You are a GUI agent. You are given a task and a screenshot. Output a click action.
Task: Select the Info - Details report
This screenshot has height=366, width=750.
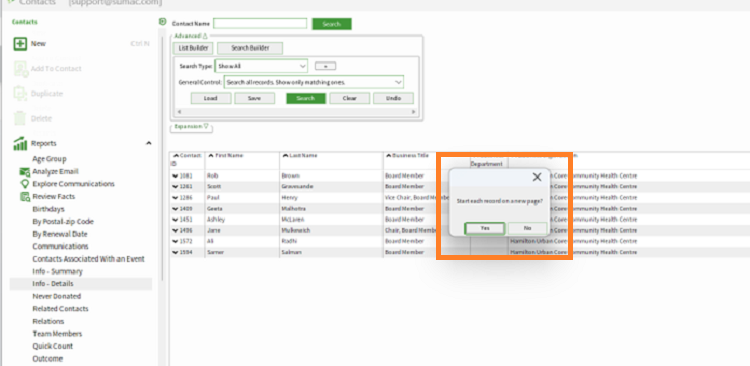(x=81, y=284)
